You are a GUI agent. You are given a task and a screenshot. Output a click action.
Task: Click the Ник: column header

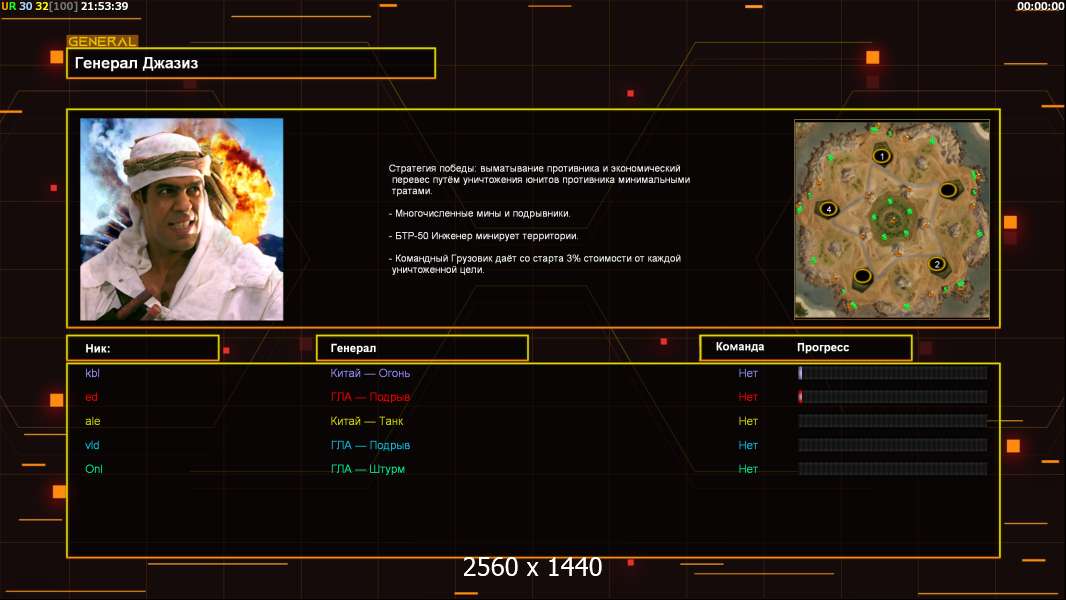point(142,348)
